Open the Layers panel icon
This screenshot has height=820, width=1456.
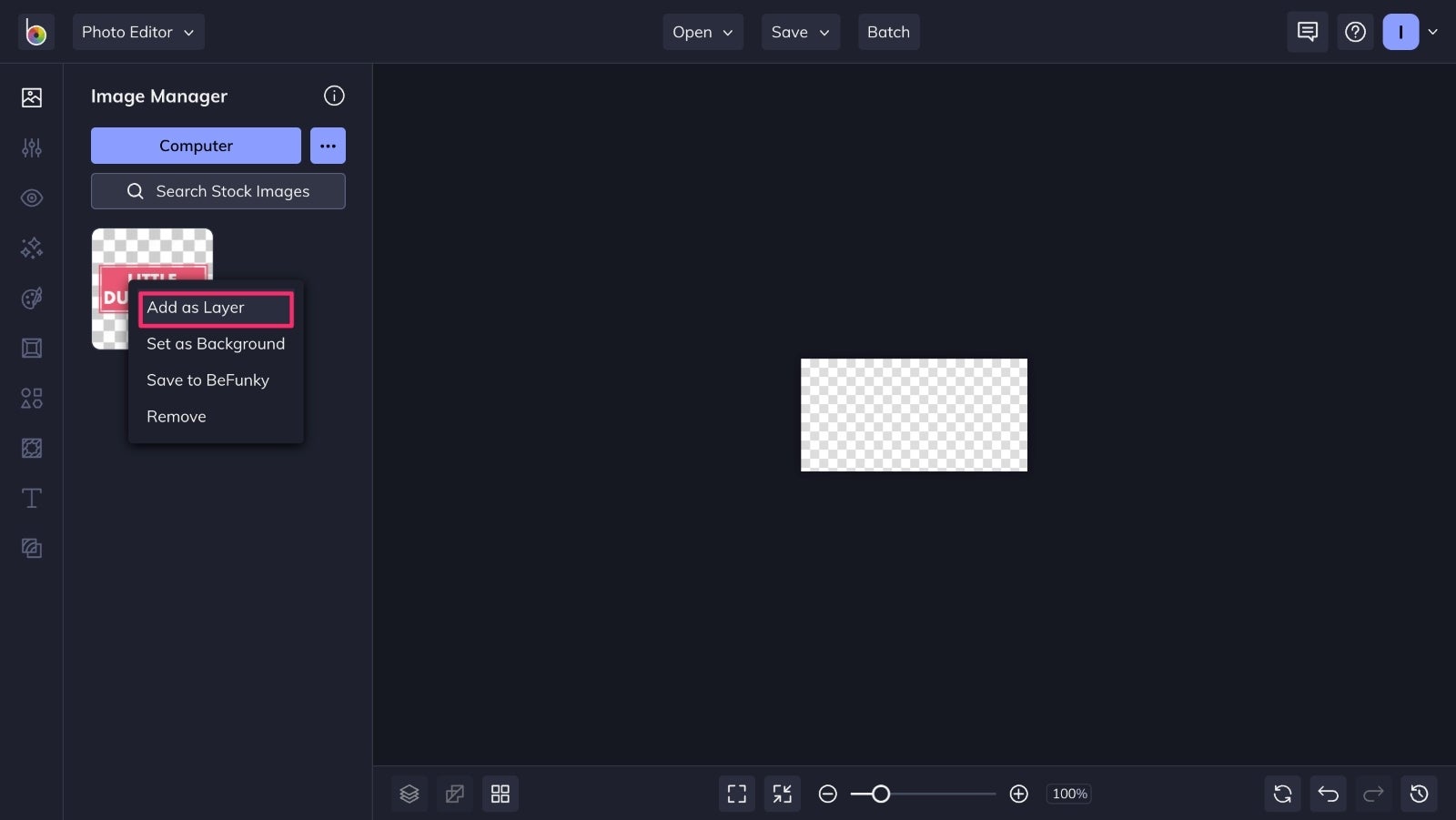point(409,794)
